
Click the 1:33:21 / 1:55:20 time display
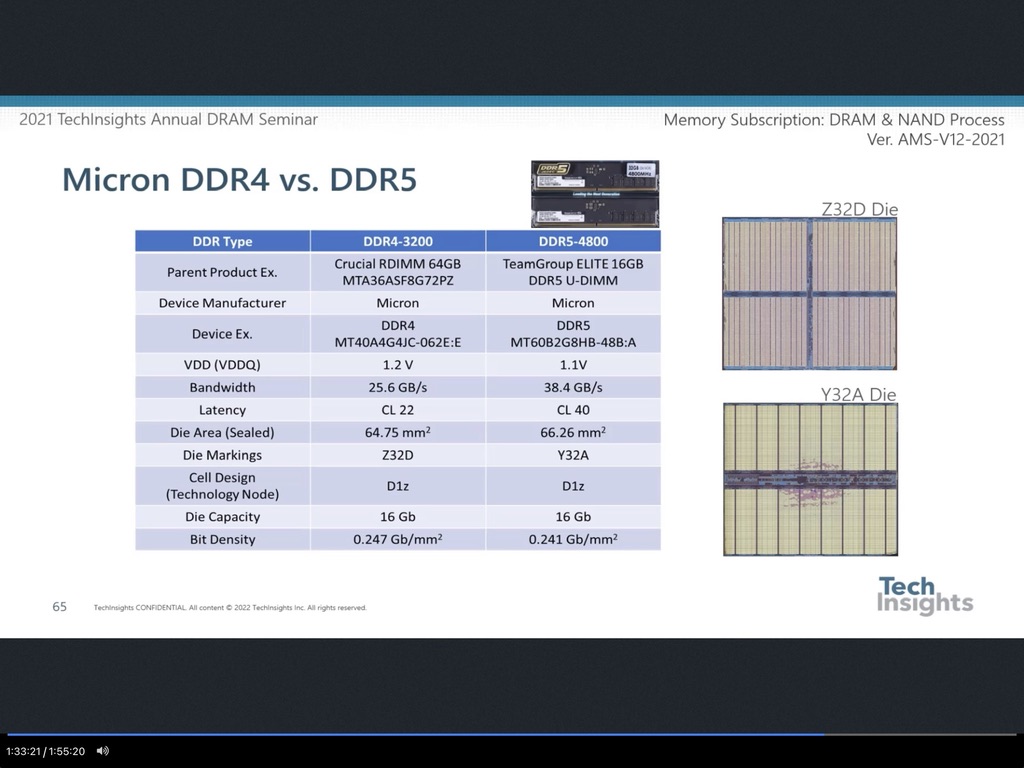(45, 751)
